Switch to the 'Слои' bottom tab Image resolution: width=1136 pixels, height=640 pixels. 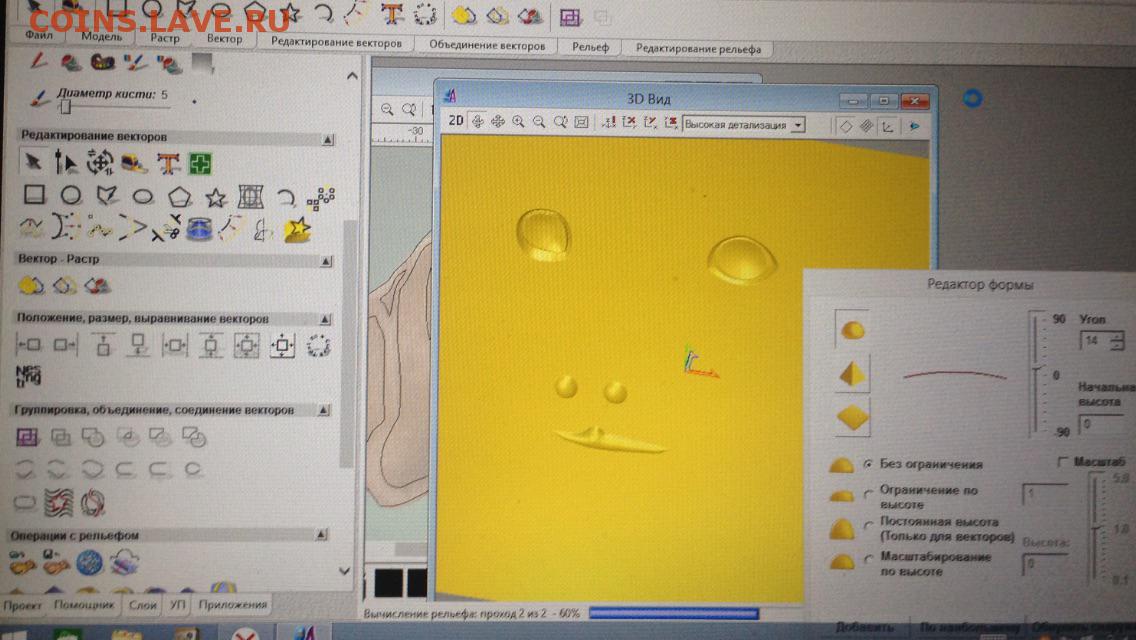click(142, 604)
